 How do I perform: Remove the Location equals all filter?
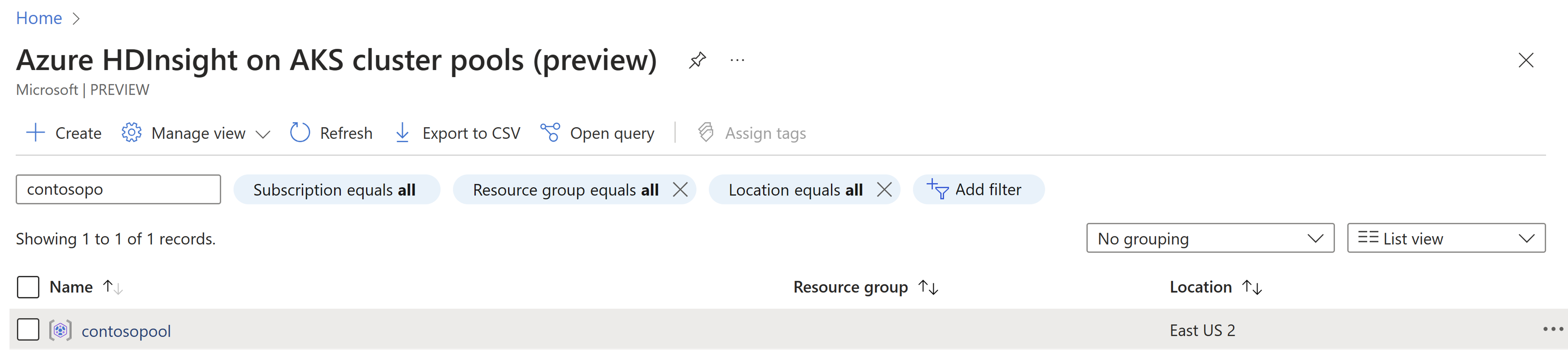point(884,190)
